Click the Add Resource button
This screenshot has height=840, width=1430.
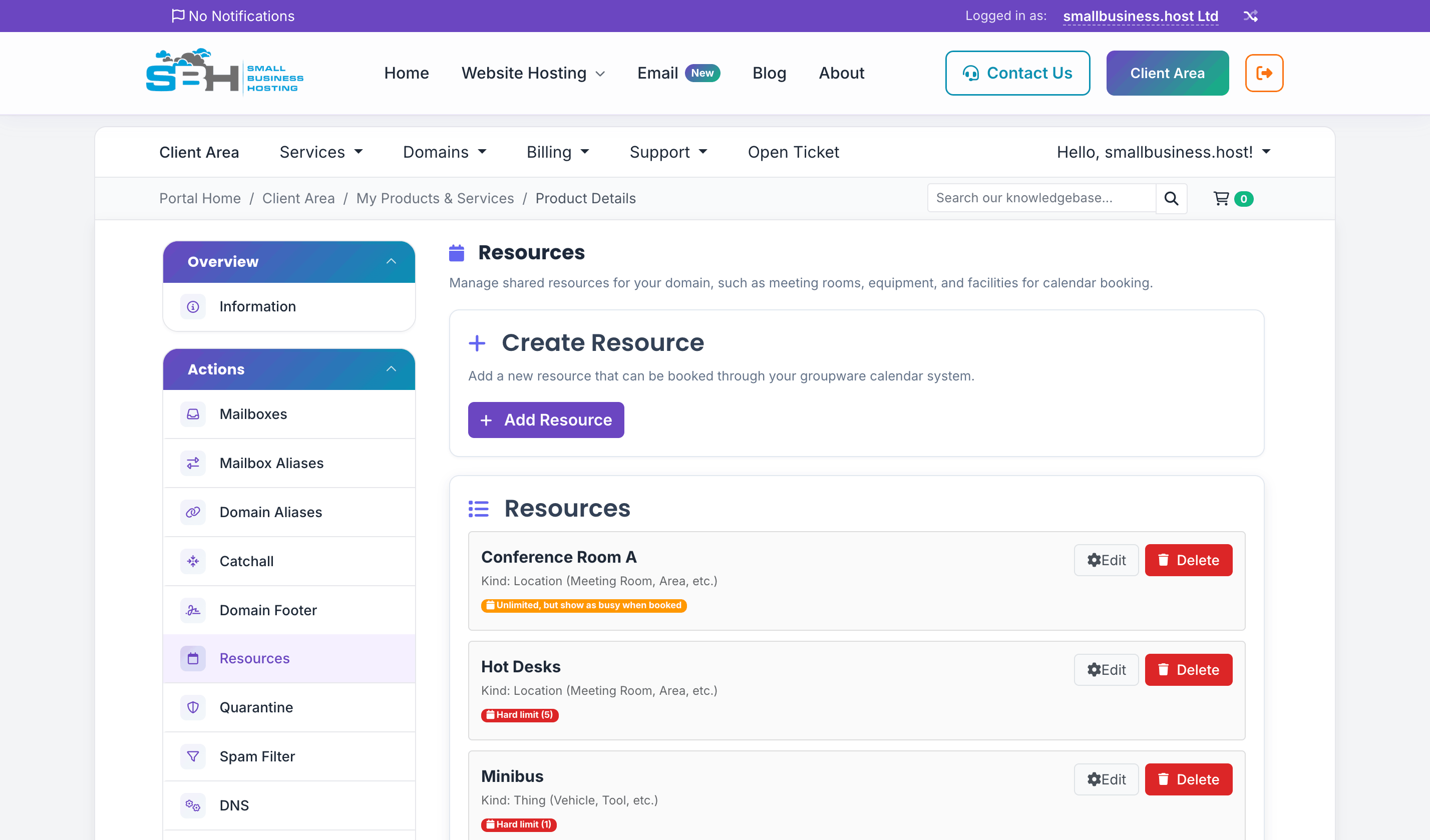coord(546,421)
